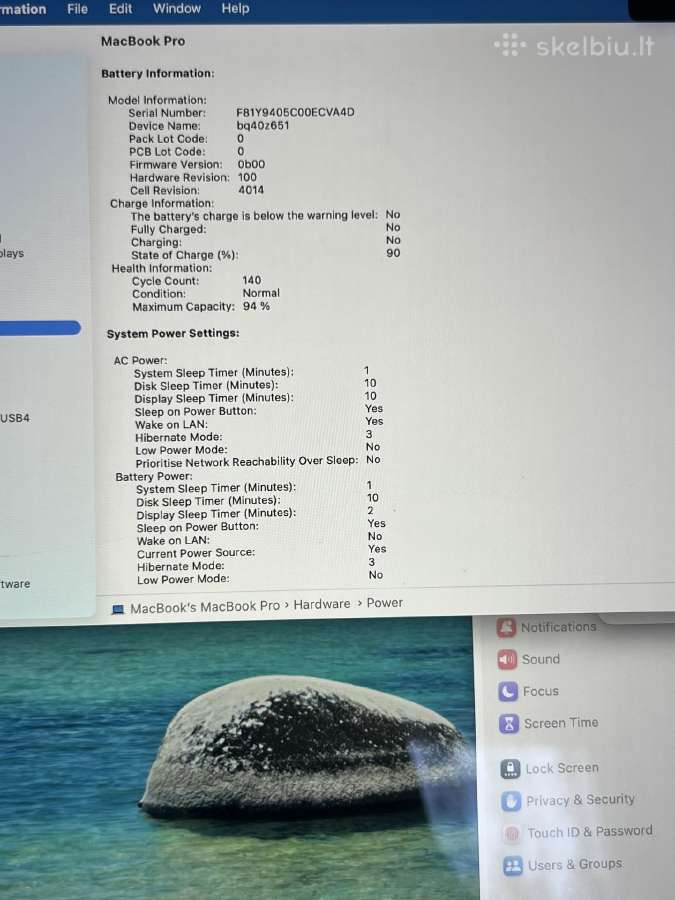Click the Users & Groups icon
Viewport: 675px width, 900px height.
[x=513, y=865]
